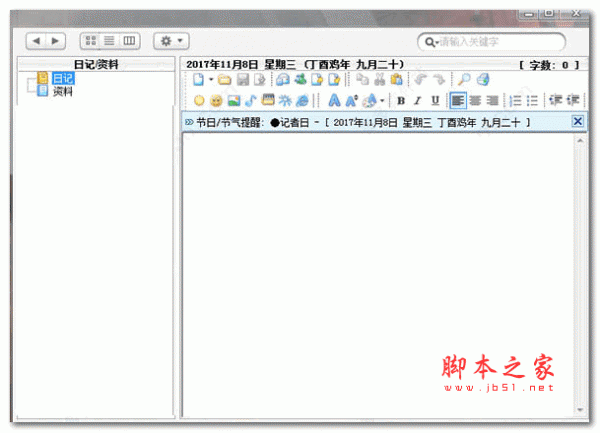The width and height of the screenshot is (600, 433).
Task: Open the font settings 'A' icon
Action: coord(334,101)
